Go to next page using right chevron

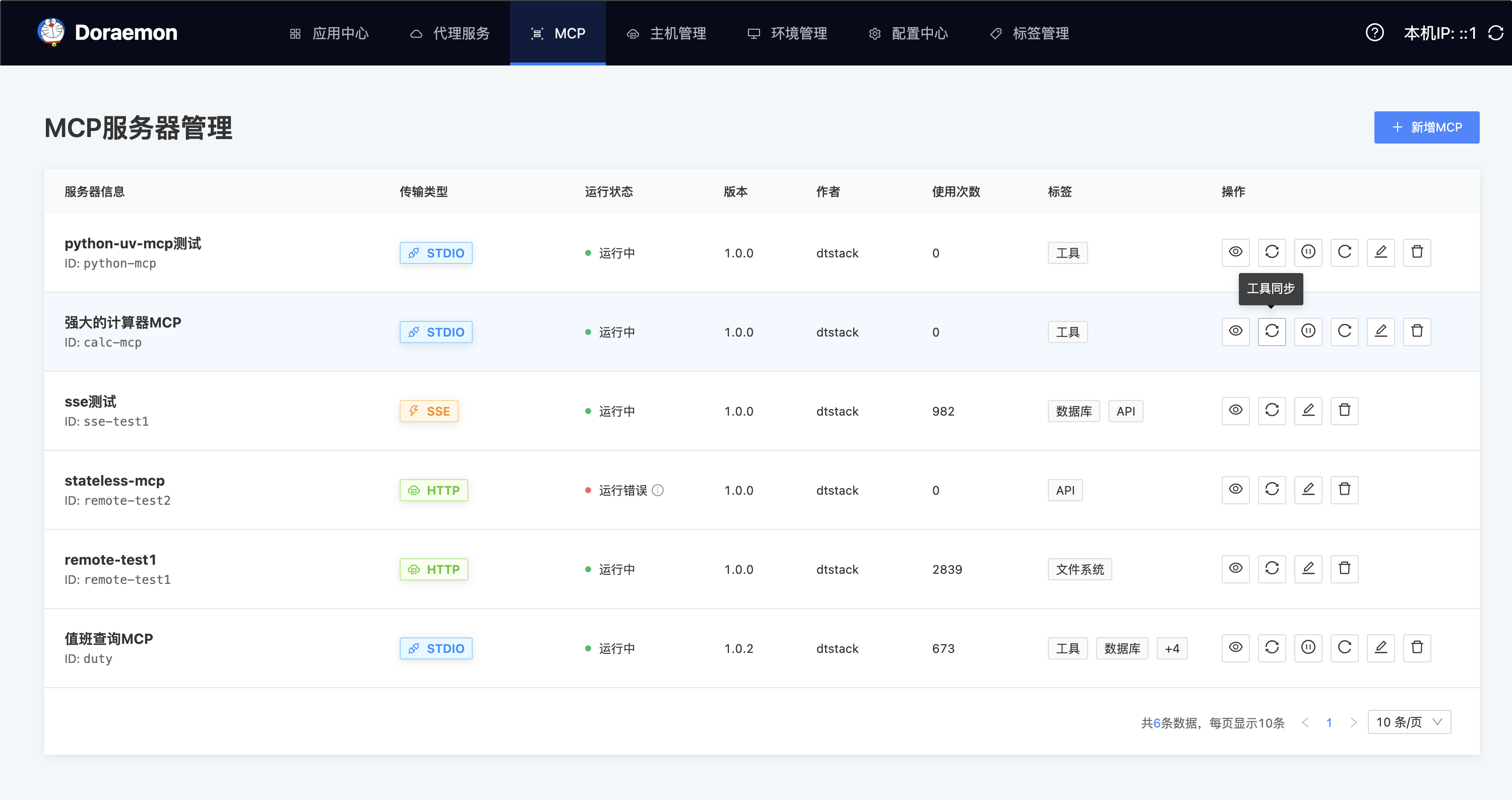point(1353,722)
